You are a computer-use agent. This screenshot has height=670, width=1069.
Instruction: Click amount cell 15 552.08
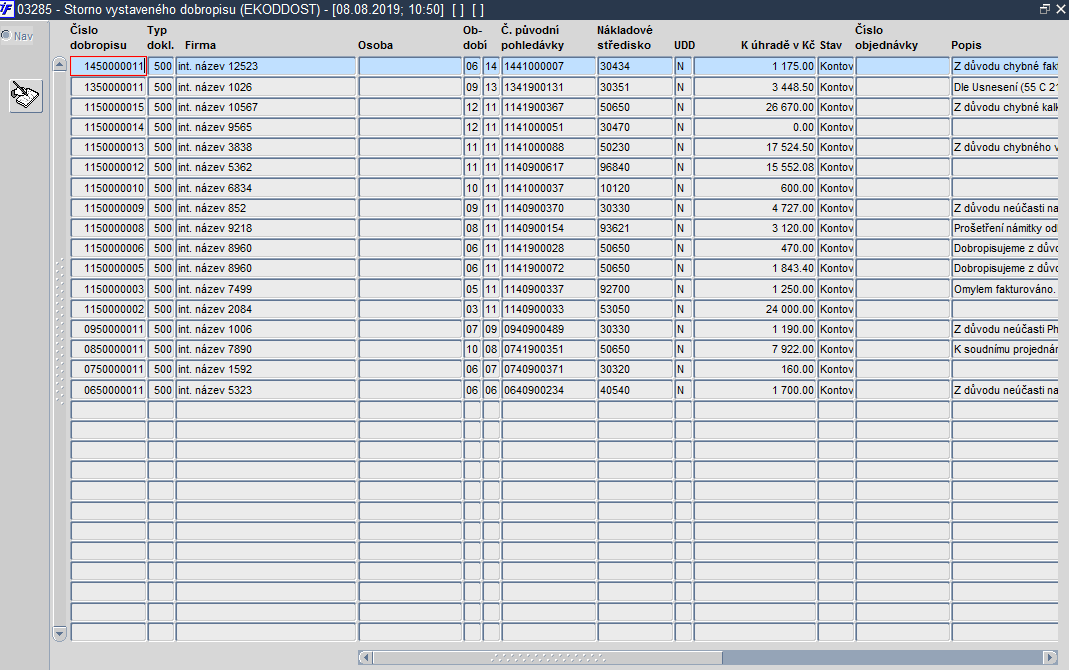[x=755, y=168]
